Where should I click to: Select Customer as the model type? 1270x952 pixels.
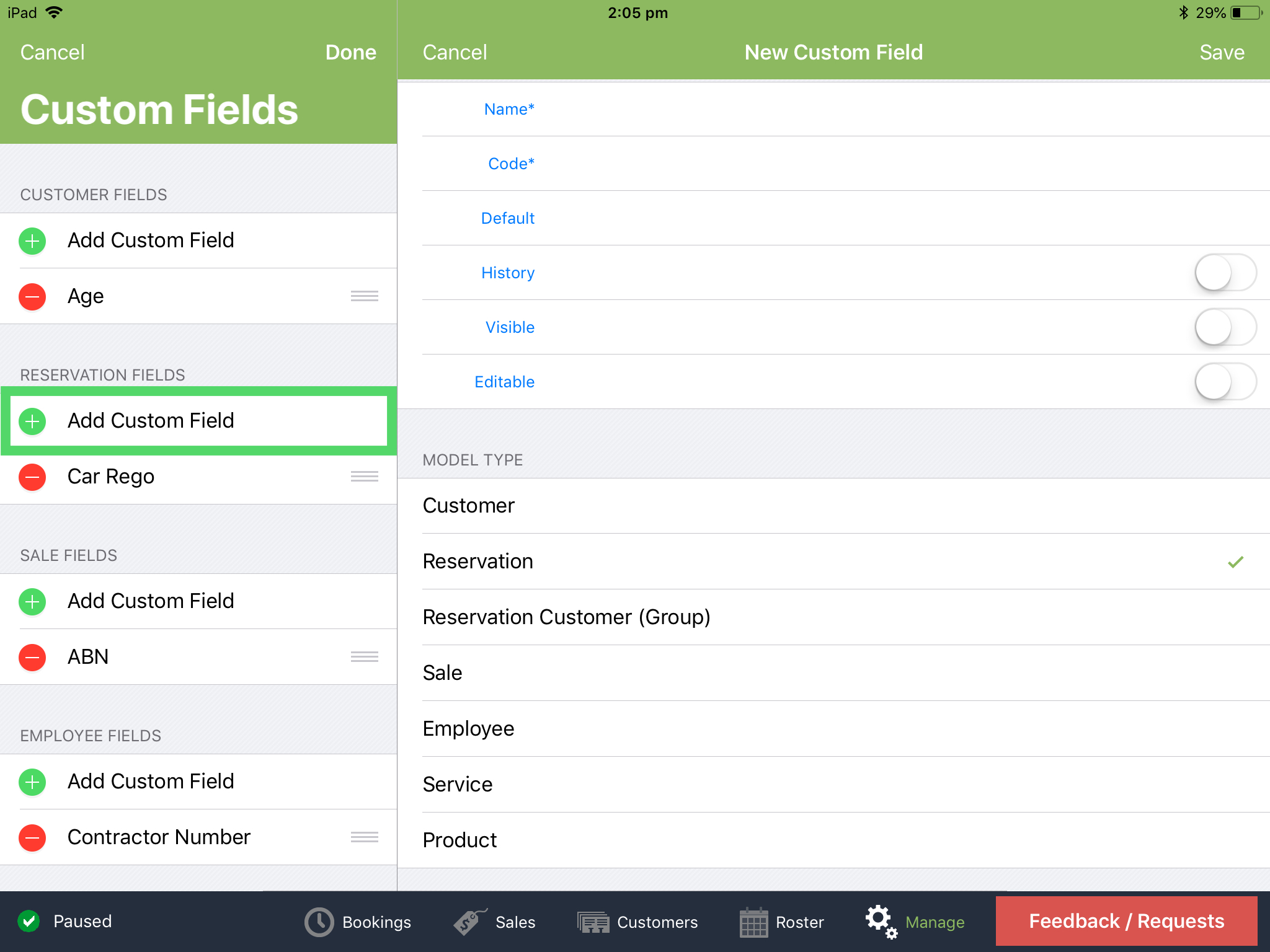point(469,505)
